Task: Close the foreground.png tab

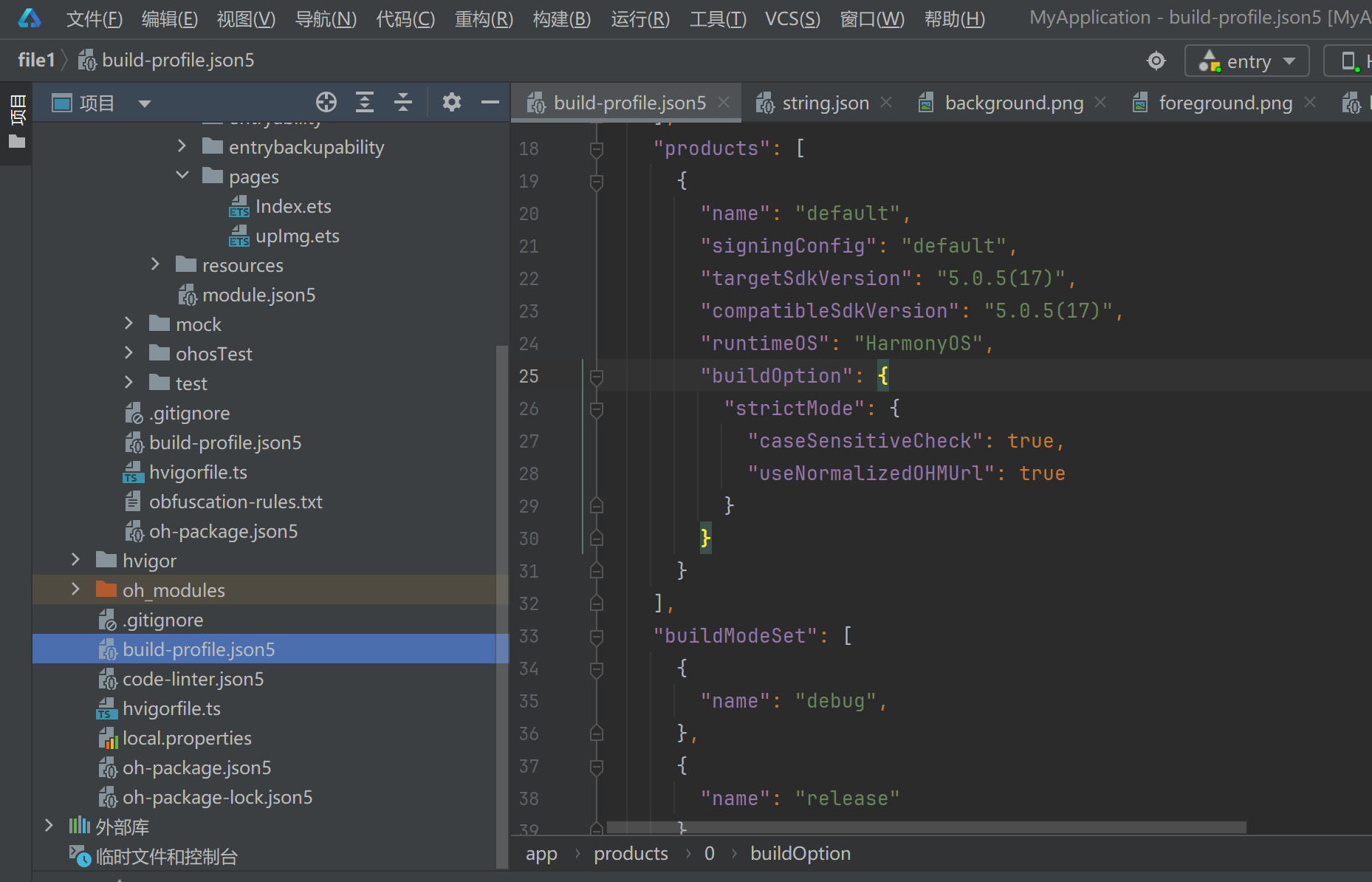Action: [x=1310, y=102]
